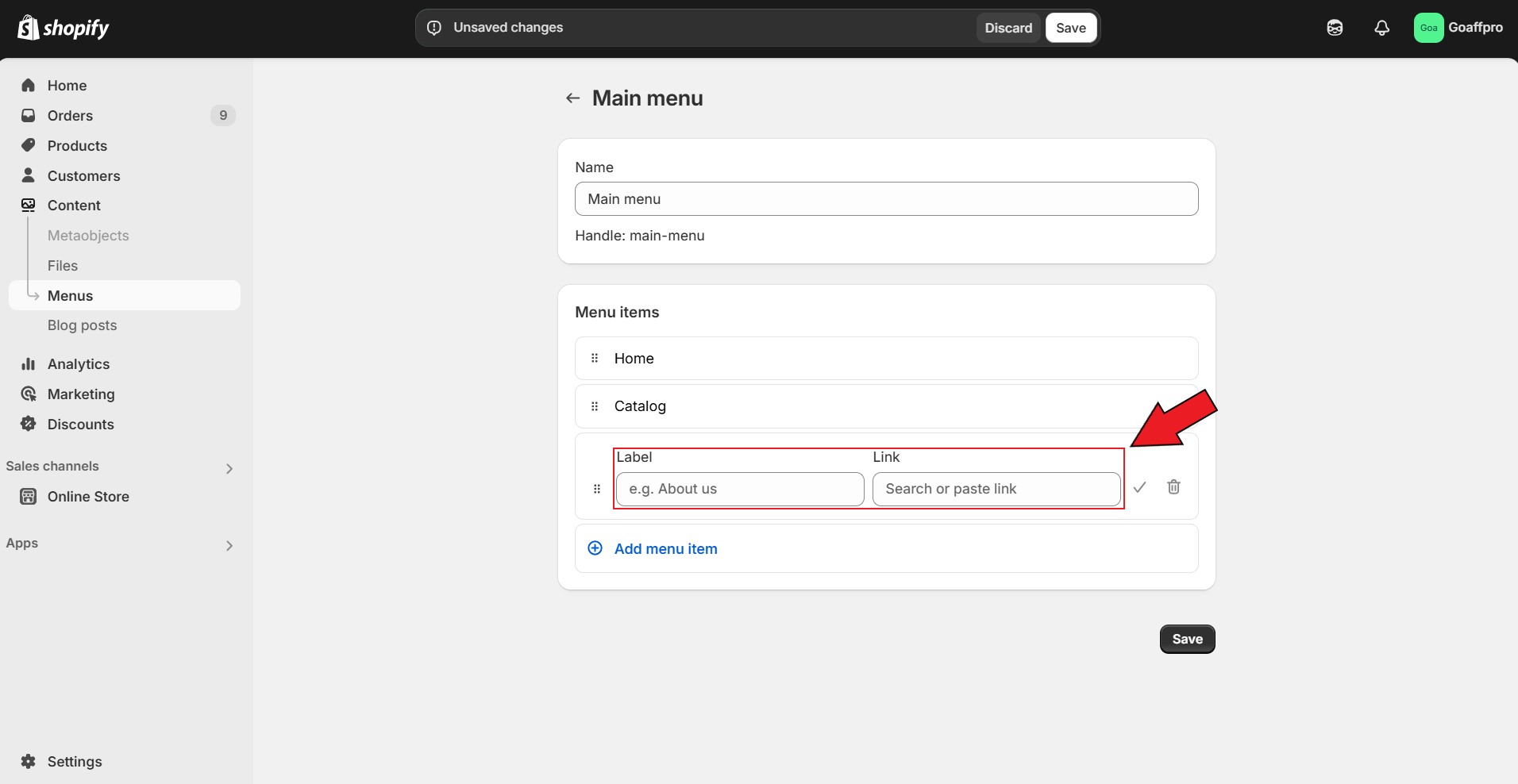Focus the Label input field

click(740, 490)
